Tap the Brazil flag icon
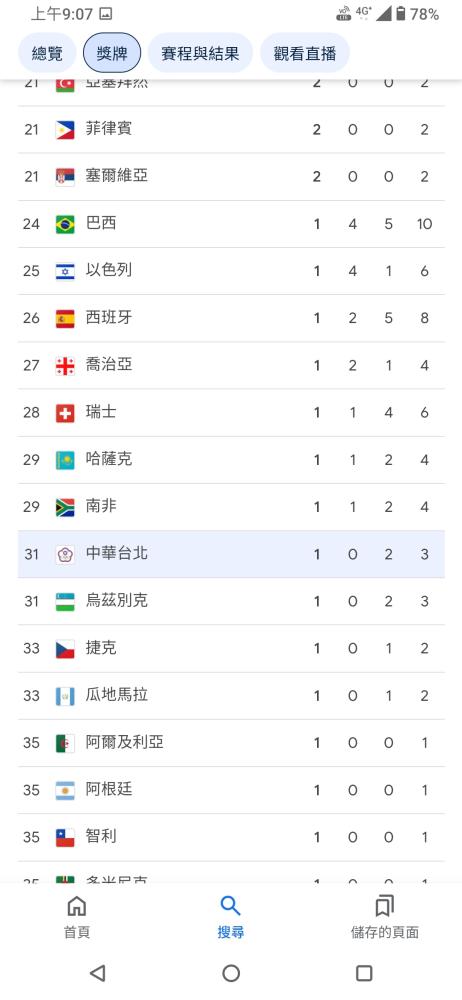This screenshot has width=462, height=1000. tap(65, 224)
